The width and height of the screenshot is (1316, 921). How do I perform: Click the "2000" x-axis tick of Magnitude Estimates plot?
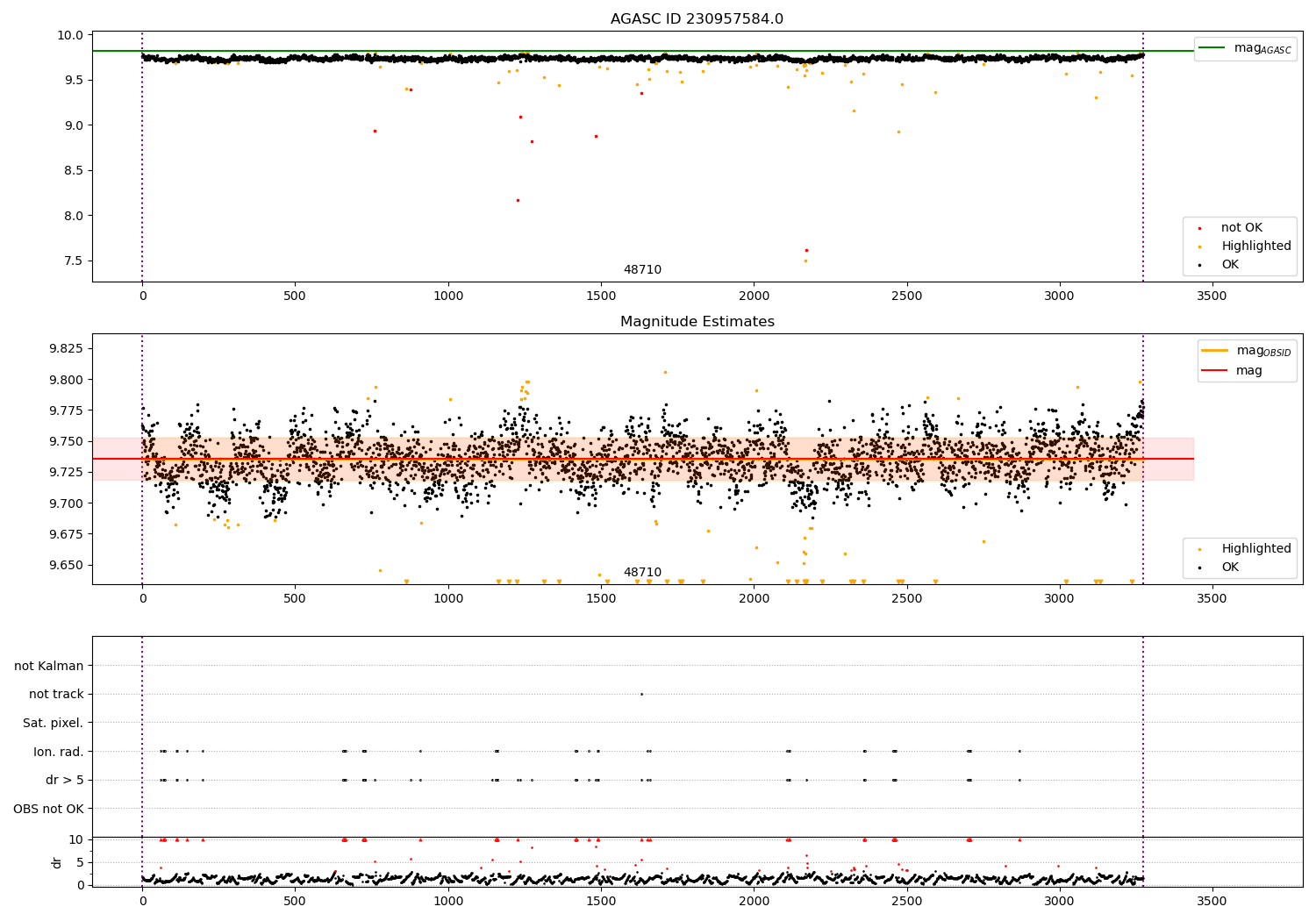(x=754, y=599)
